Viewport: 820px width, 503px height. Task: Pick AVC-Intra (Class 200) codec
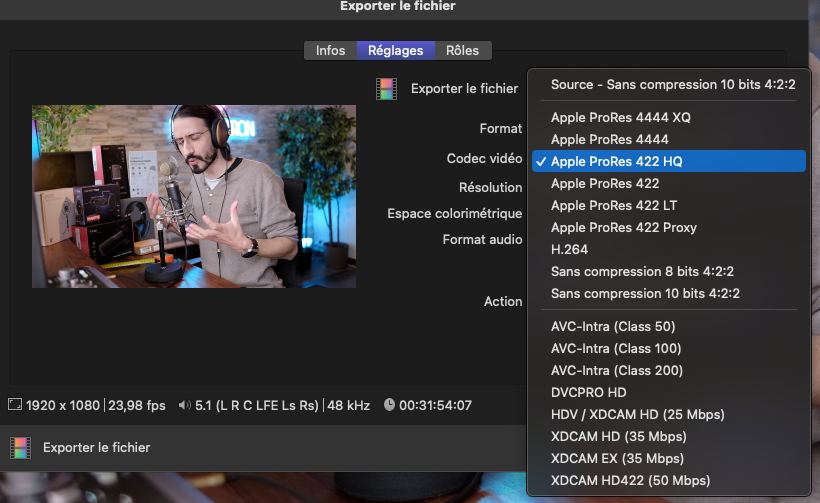pyautogui.click(x=669, y=370)
